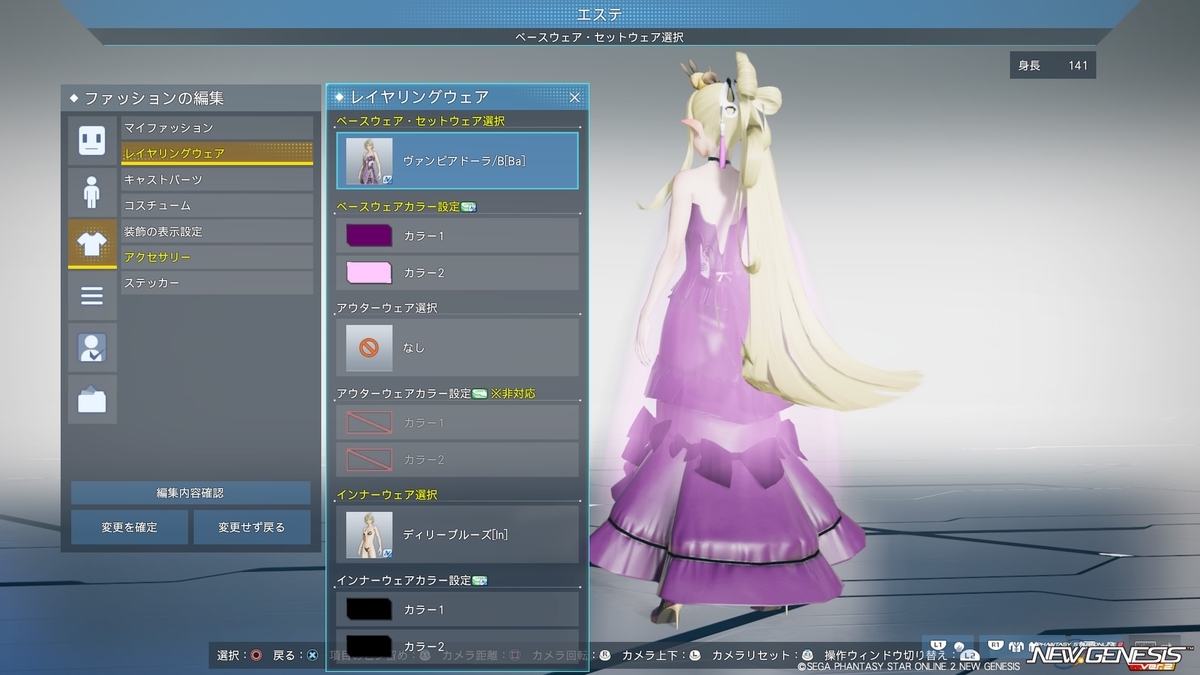Pick the dark purple basewear カラー1 swatch

point(368,236)
